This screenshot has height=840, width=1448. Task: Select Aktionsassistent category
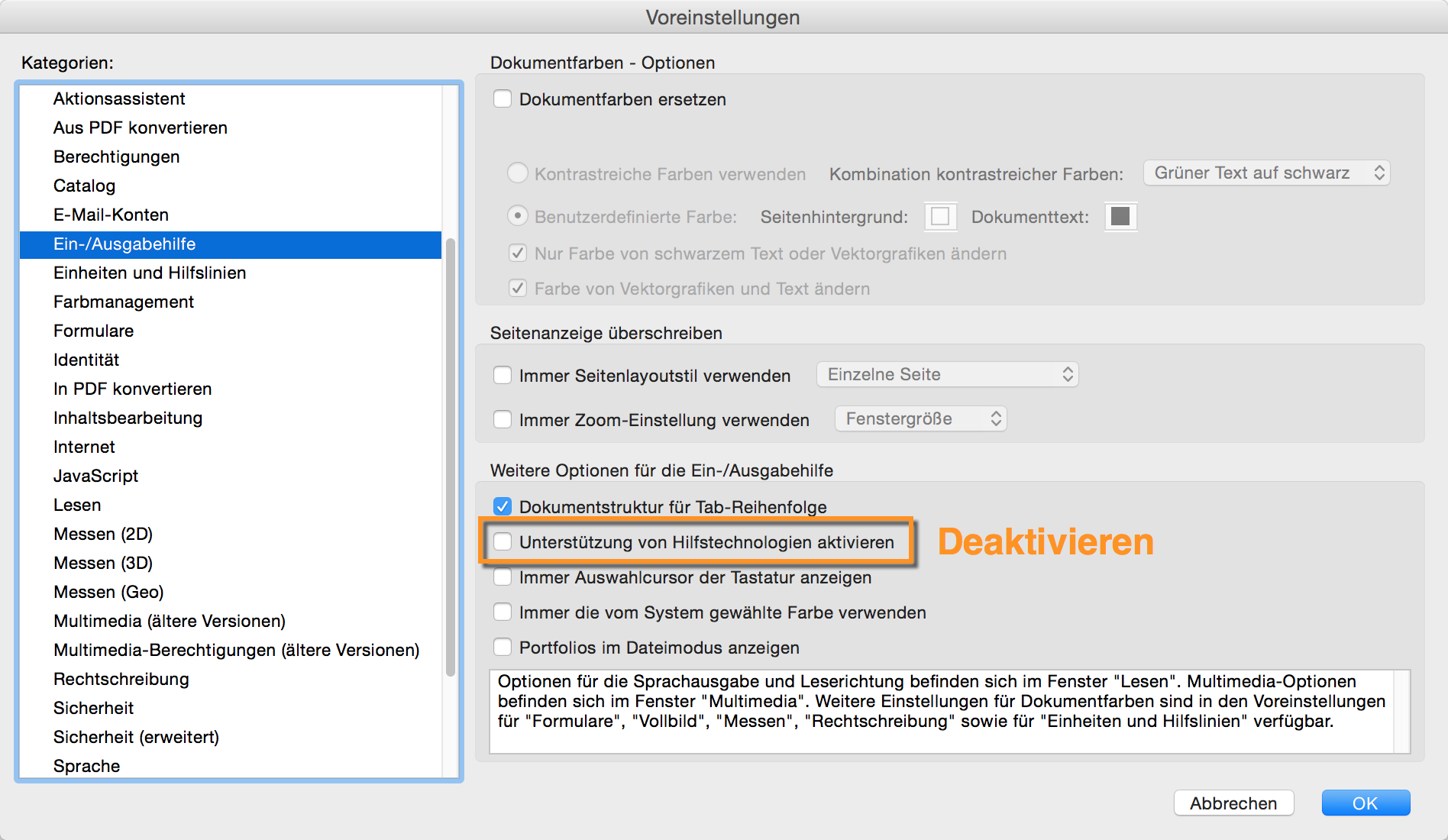click(231, 99)
